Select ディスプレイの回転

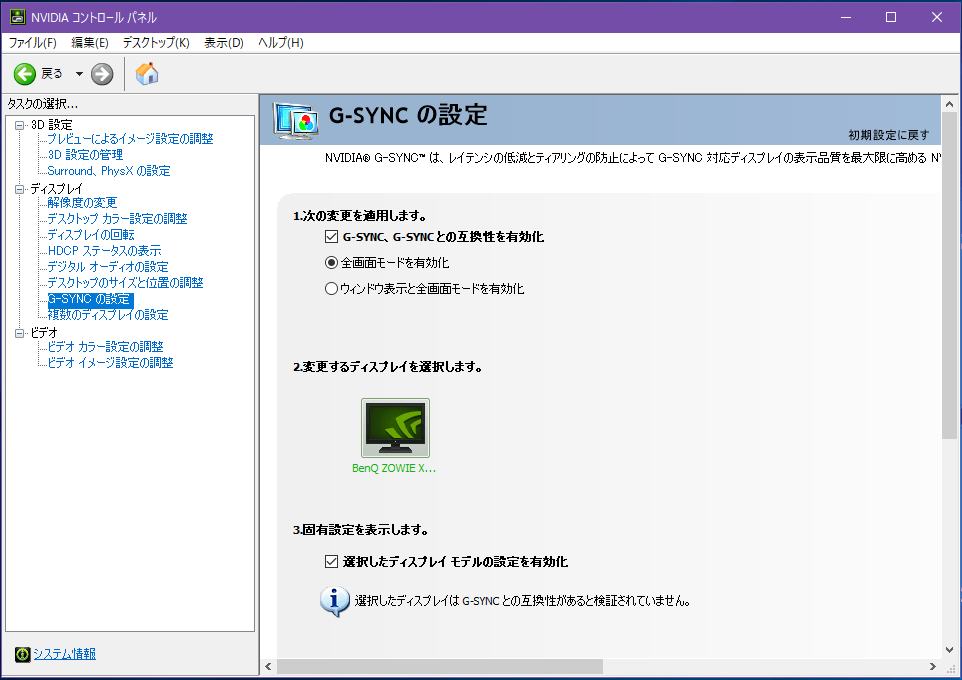[x=91, y=234]
